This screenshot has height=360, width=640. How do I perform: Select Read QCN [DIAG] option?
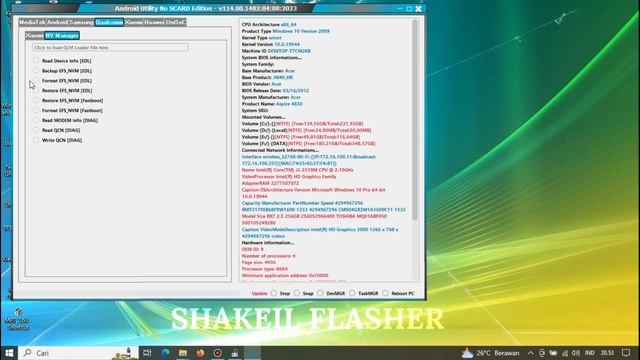pyautogui.click(x=57, y=130)
